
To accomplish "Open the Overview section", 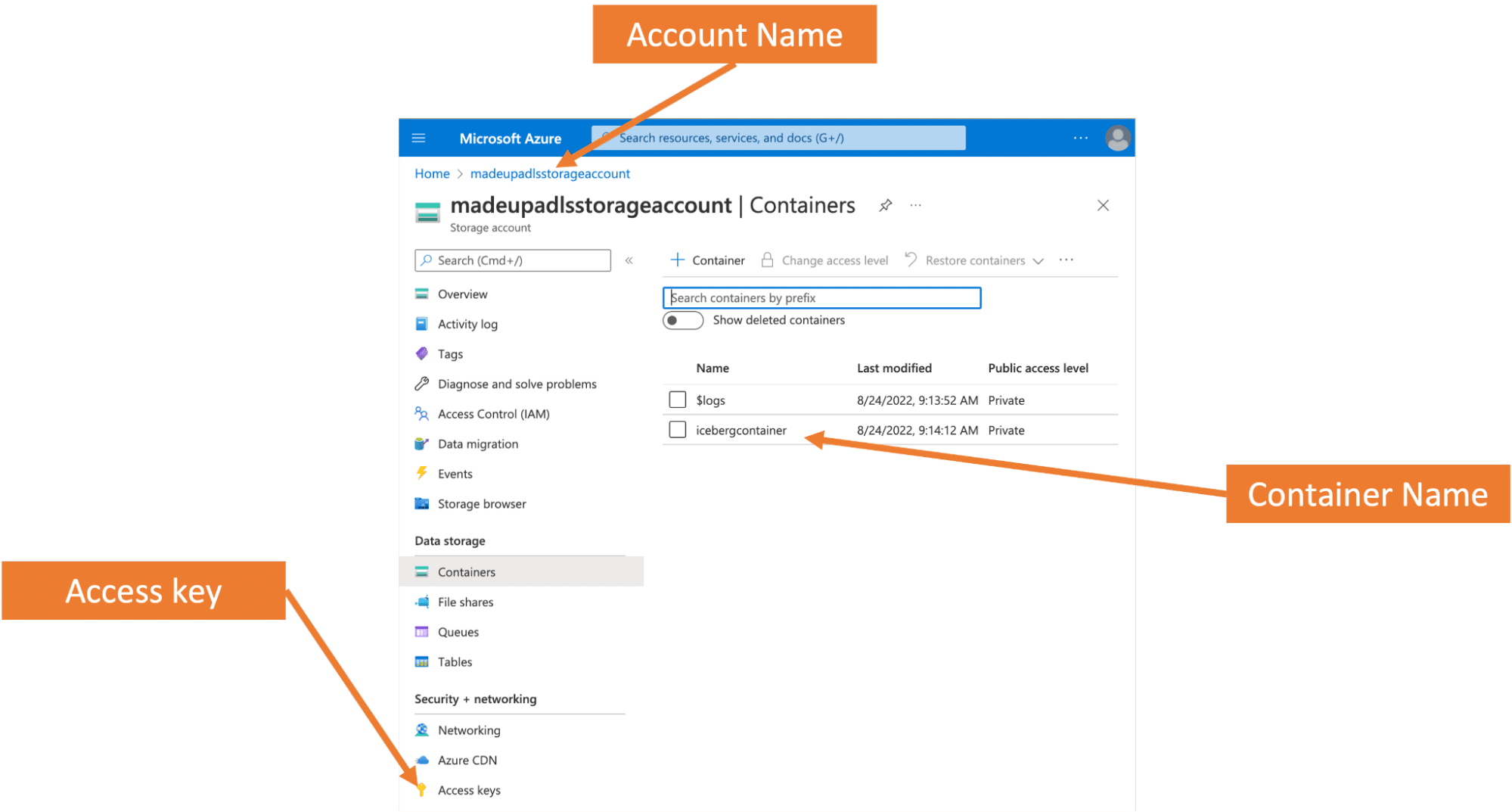I will pos(461,294).
